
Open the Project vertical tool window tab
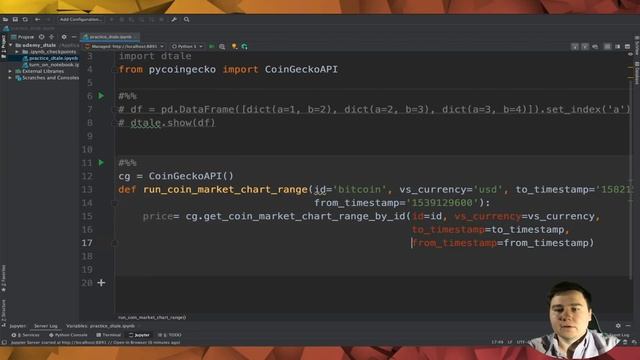tap(3, 46)
